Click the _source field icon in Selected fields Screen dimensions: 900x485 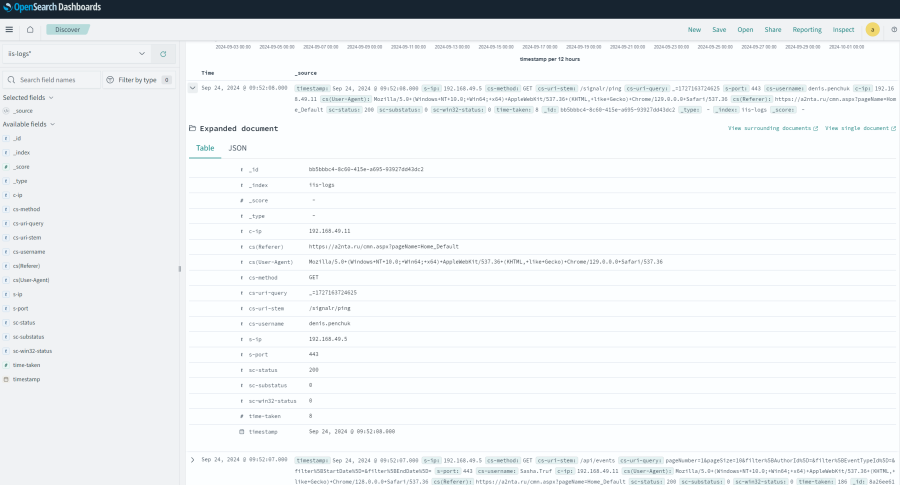6,111
